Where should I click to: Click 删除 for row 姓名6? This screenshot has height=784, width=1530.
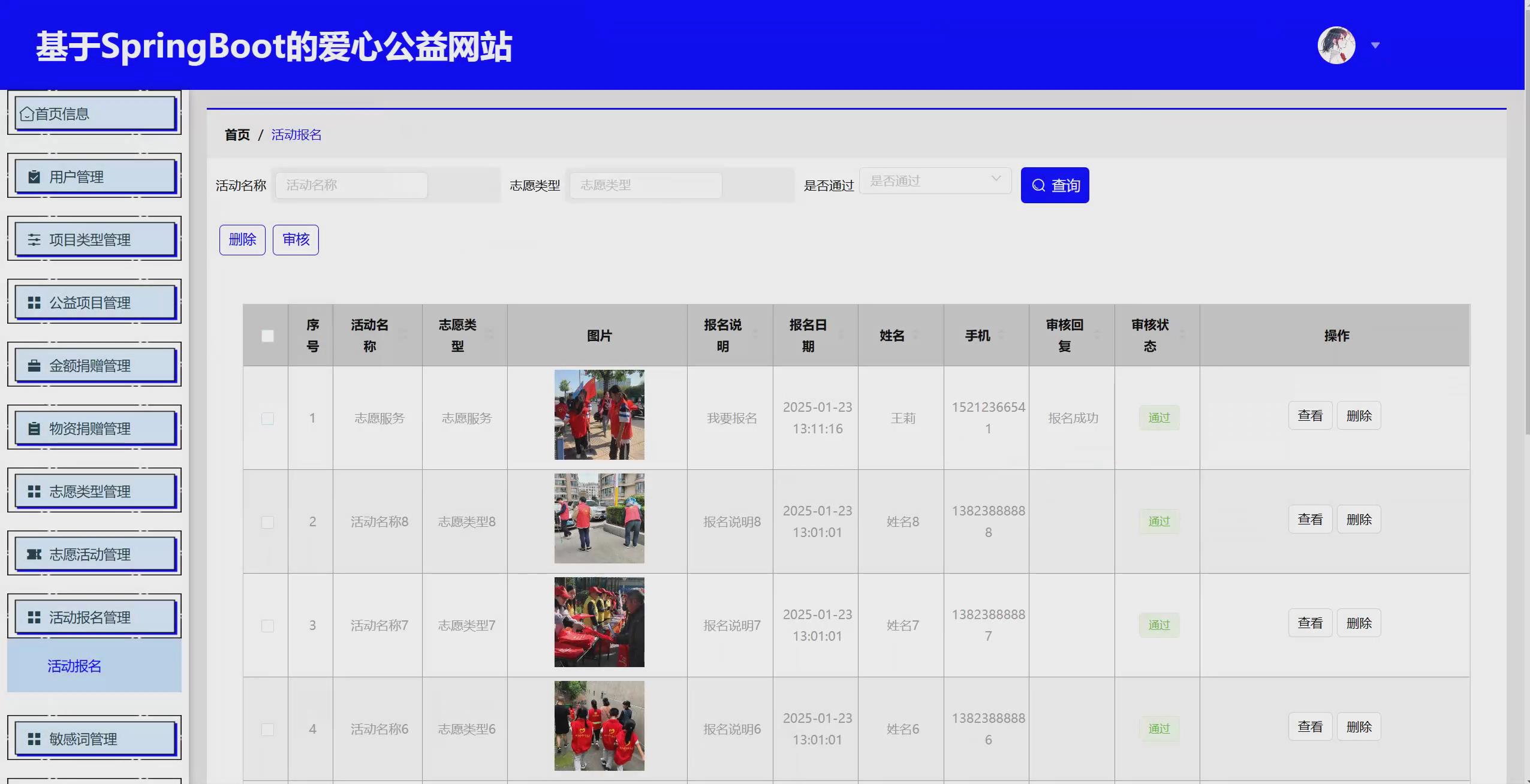coord(1359,726)
